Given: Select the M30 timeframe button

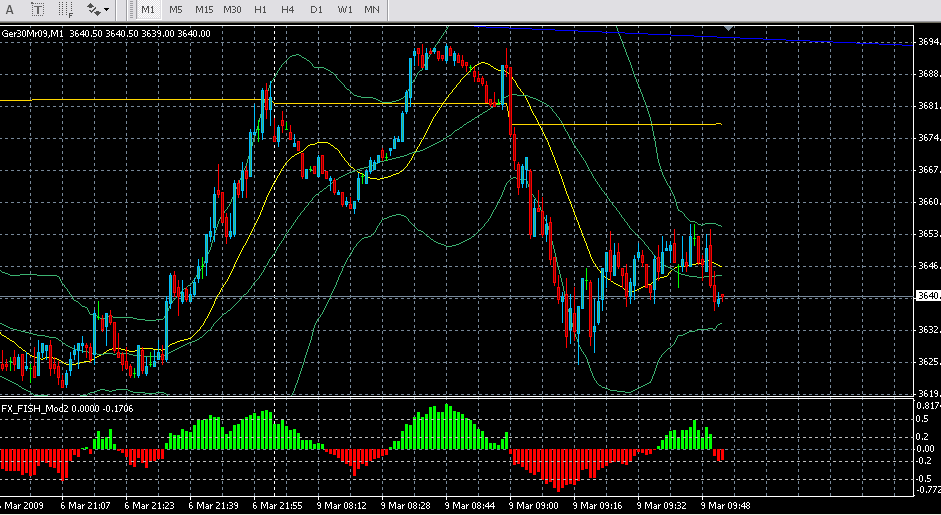Looking at the screenshot, I should click(232, 9).
